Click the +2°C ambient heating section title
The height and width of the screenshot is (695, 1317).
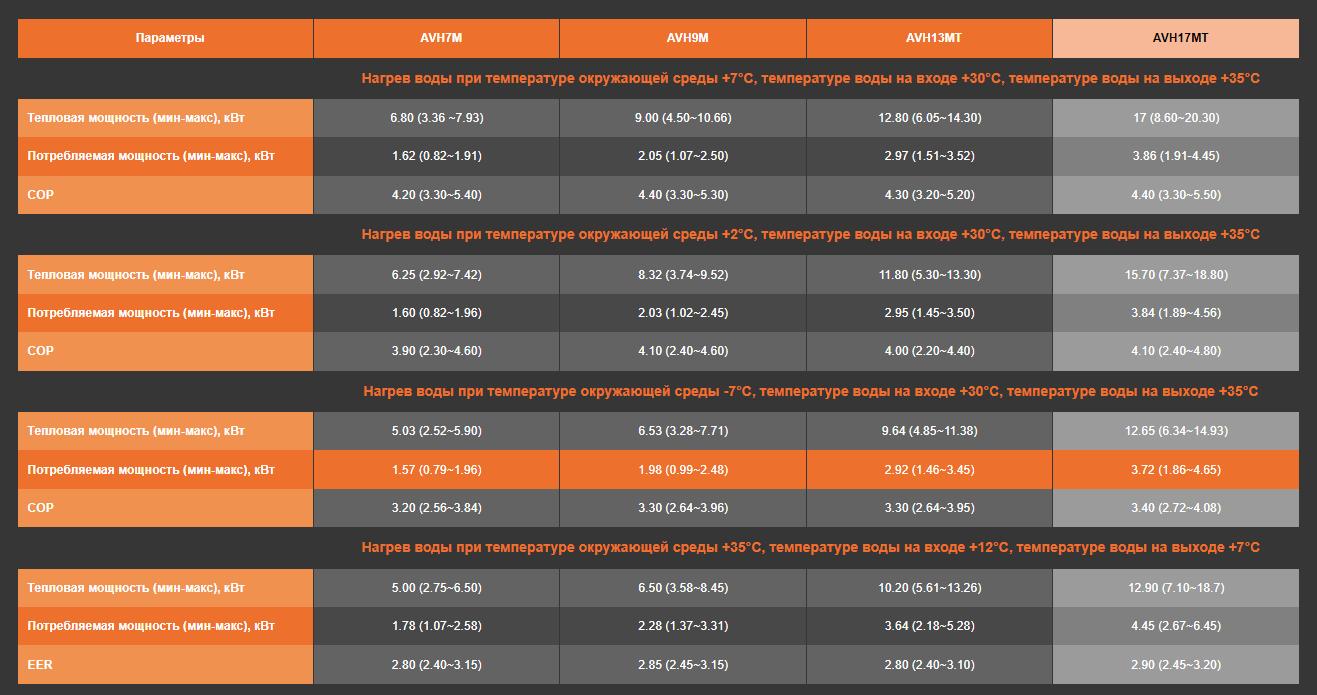pos(810,234)
